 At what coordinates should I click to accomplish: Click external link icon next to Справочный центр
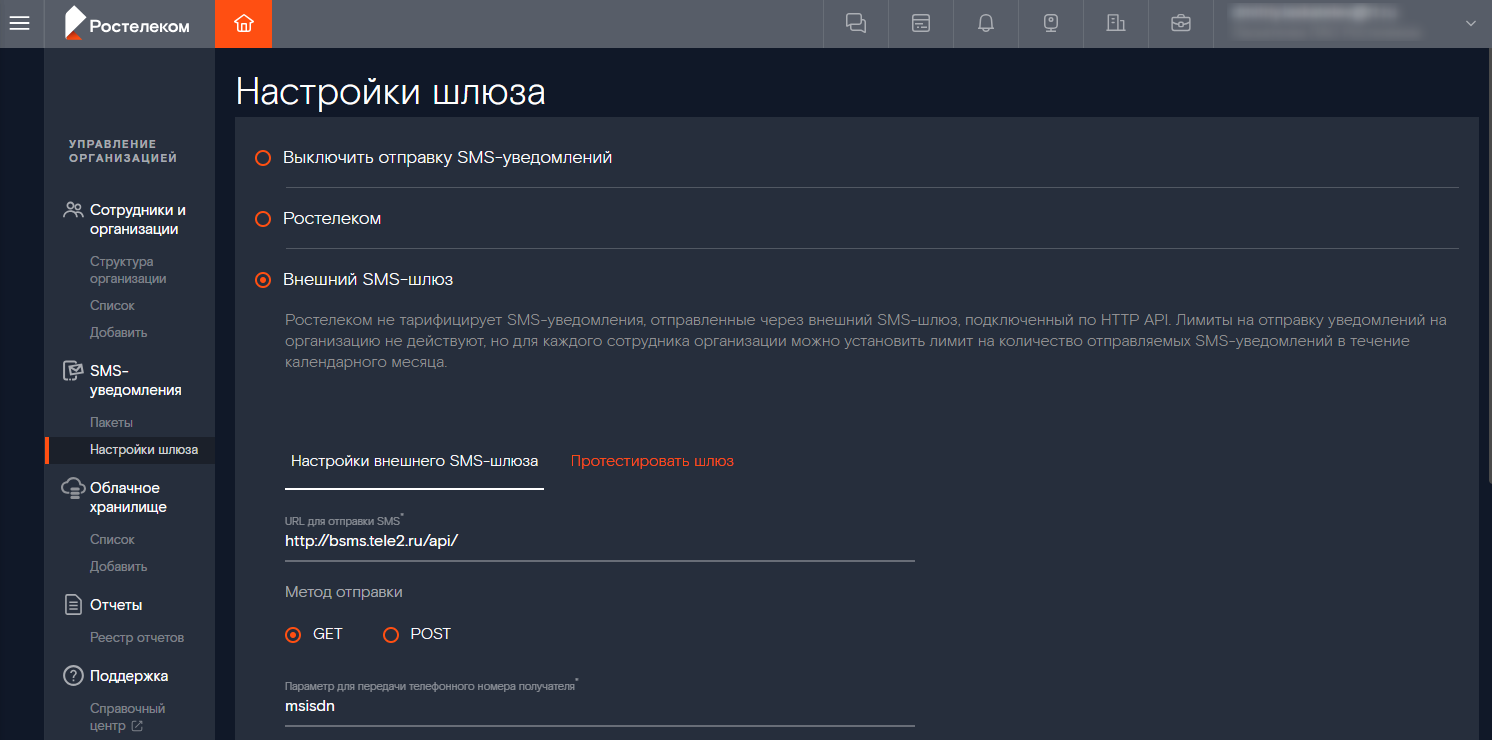(137, 726)
